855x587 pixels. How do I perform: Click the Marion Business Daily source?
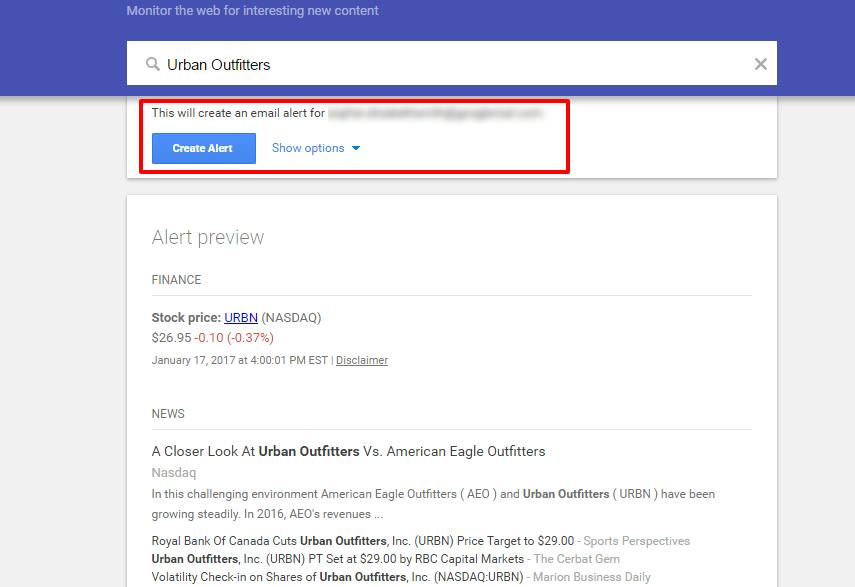click(x=592, y=577)
